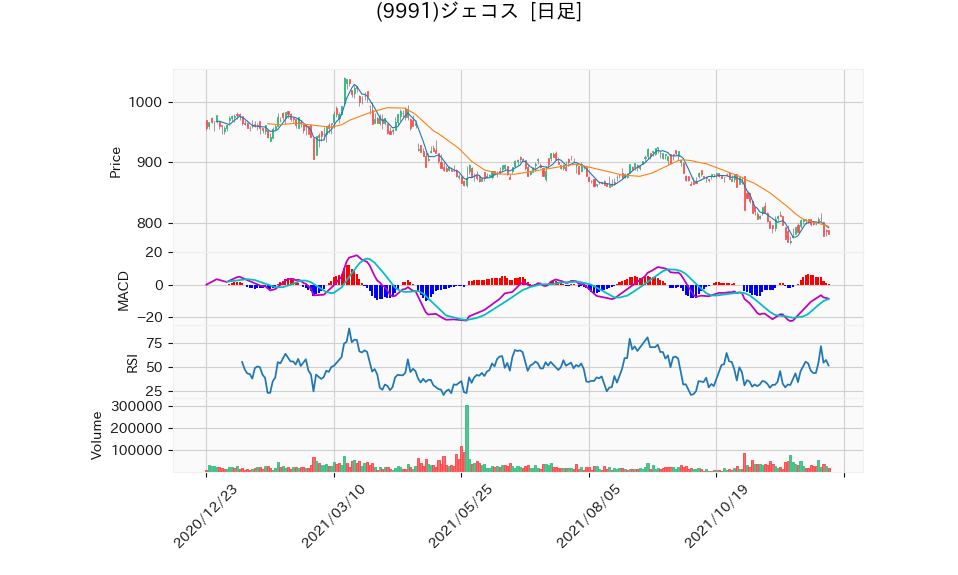Click the 2021/05/25 date label
This screenshot has width=958, height=575.
460,516
